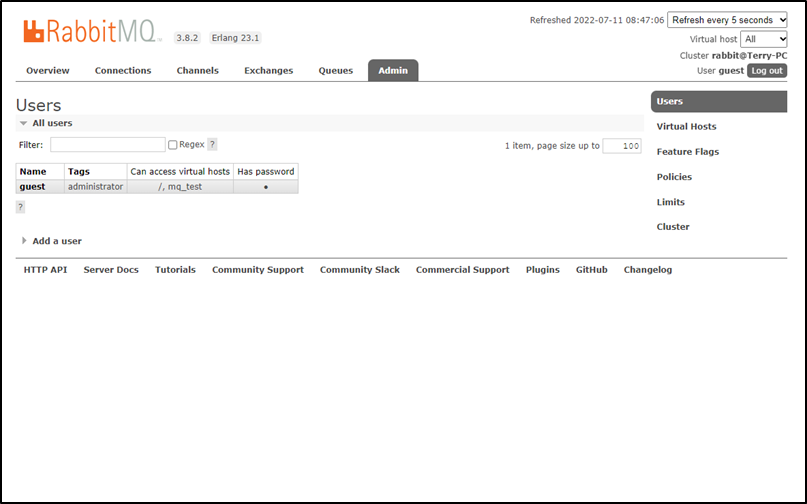
Task: Open Feature Flags in the sidebar
Action: point(688,152)
